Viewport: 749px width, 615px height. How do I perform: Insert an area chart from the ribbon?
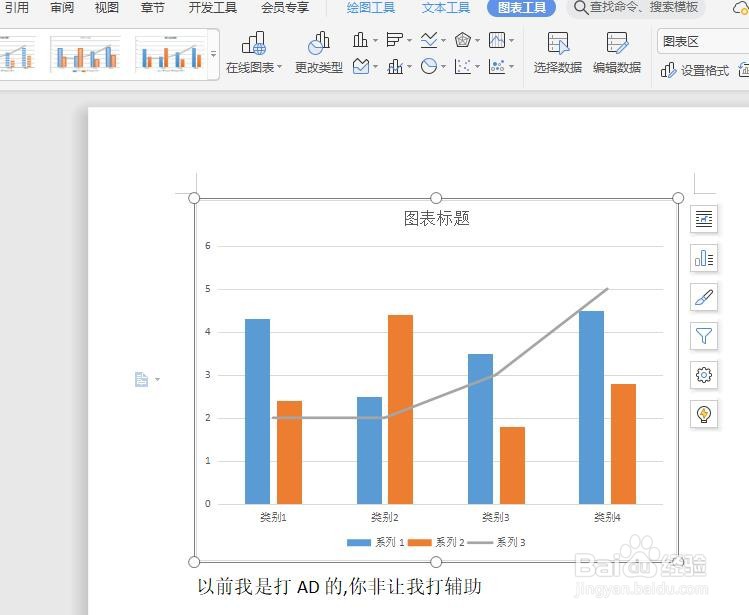(361, 66)
